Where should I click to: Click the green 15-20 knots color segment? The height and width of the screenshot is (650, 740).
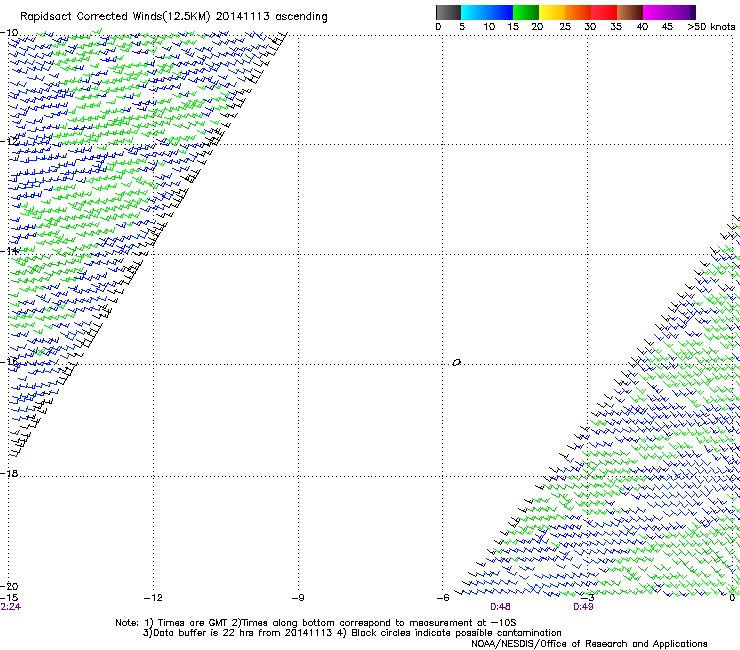[526, 12]
